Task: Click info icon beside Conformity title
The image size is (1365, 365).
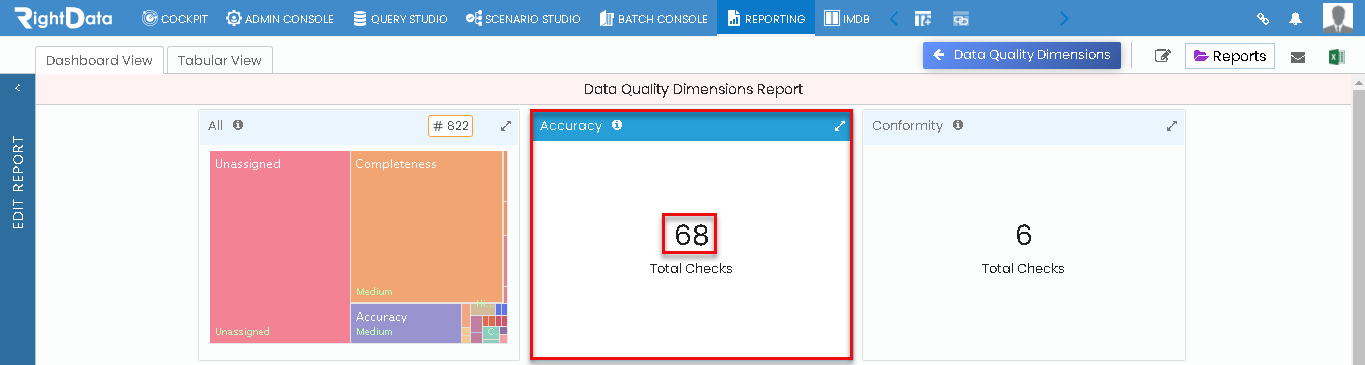Action: (958, 125)
